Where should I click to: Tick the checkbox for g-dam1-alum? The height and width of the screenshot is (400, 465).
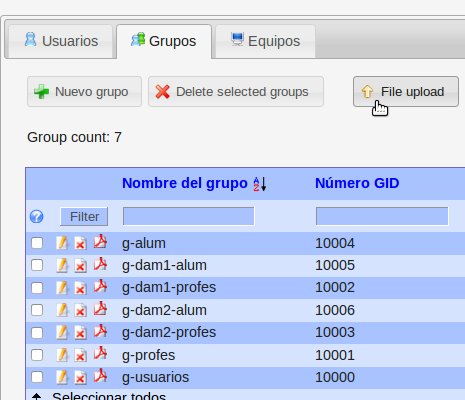[x=37, y=265]
